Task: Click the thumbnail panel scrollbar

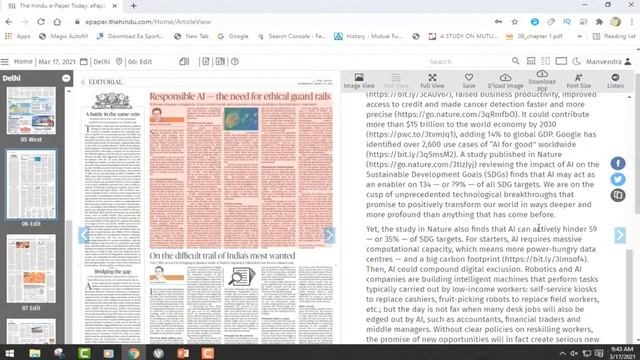Action: coord(69,282)
